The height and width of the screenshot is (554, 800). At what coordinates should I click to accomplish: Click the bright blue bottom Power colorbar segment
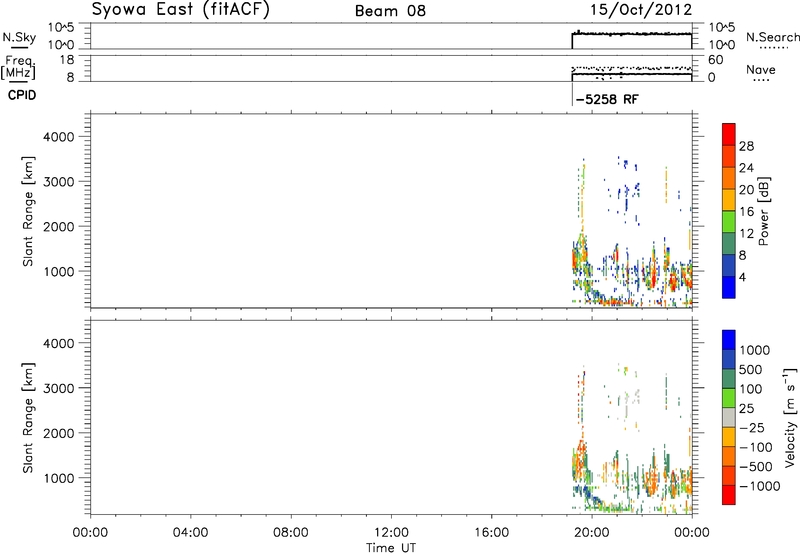(x=729, y=287)
